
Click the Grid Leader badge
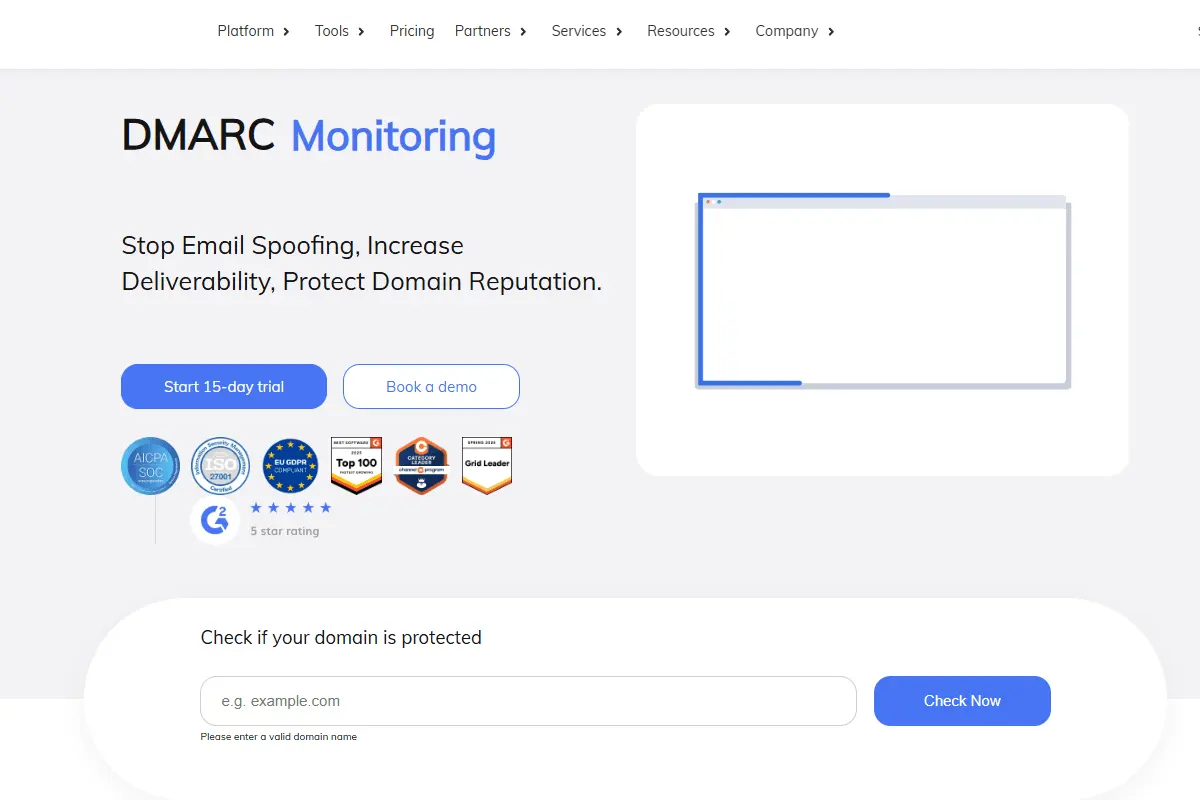487,466
